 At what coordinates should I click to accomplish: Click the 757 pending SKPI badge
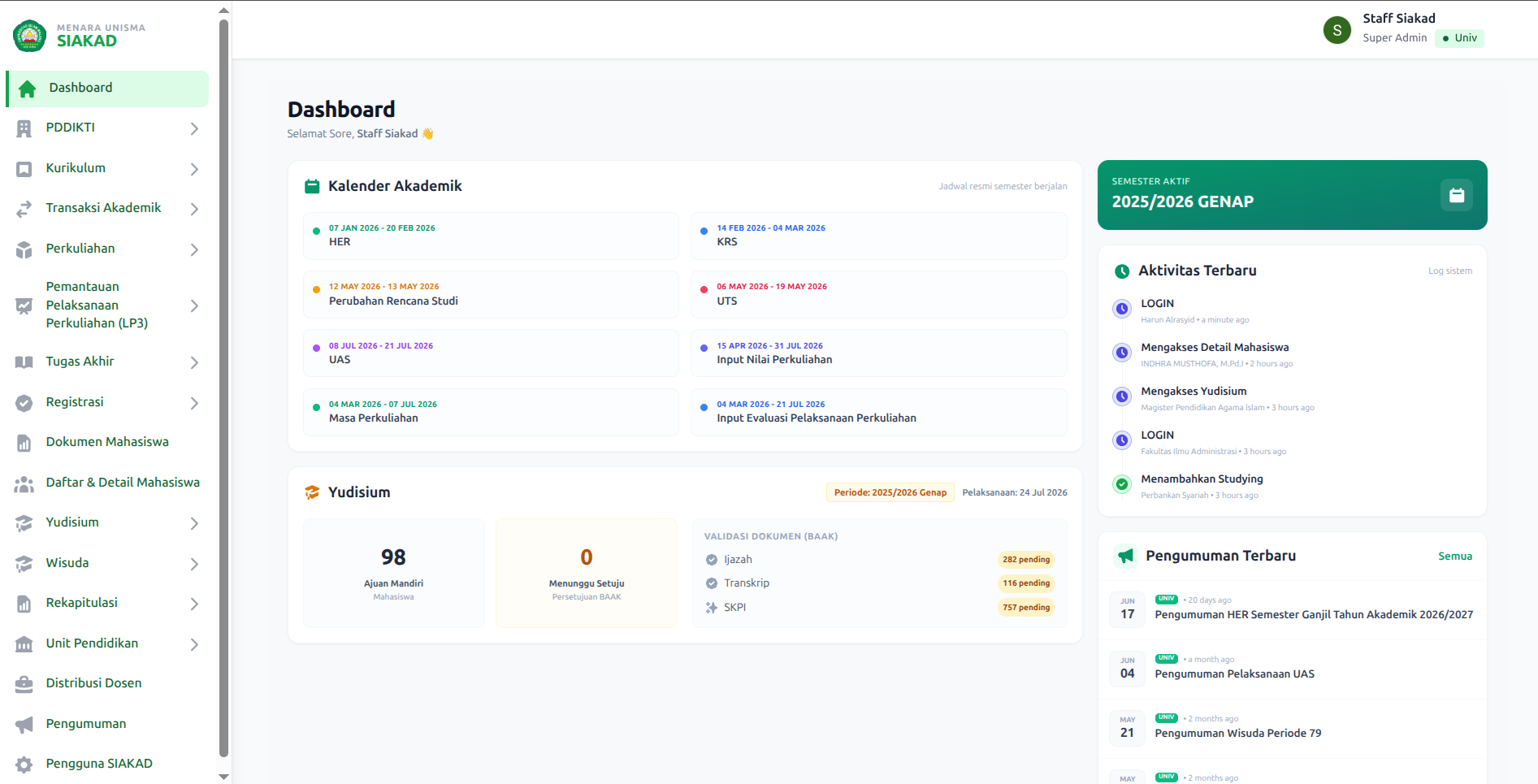click(1026, 608)
